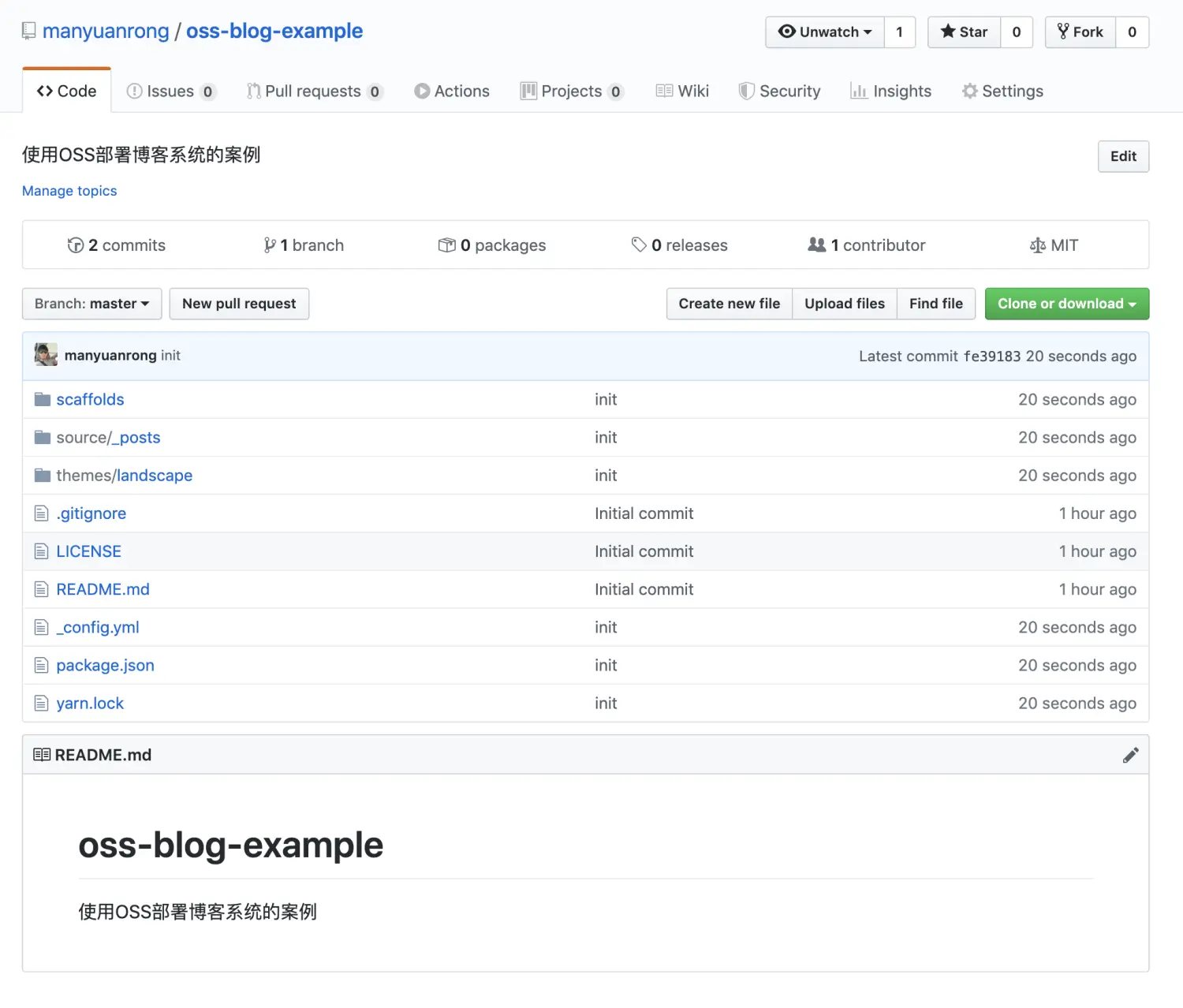Screen dimensions: 1183x1008
Task: Open the source/_posts folder
Action: [x=108, y=438]
